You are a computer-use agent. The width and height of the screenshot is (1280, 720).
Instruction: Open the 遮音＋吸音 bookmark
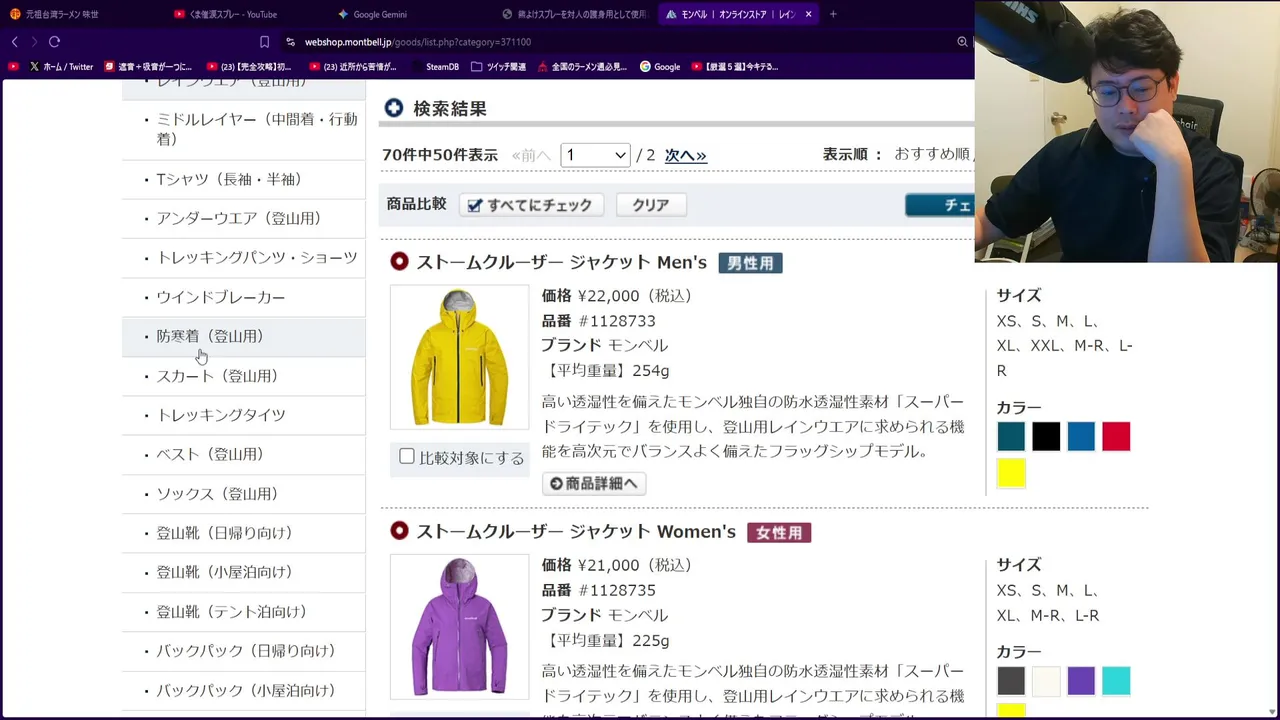click(148, 67)
